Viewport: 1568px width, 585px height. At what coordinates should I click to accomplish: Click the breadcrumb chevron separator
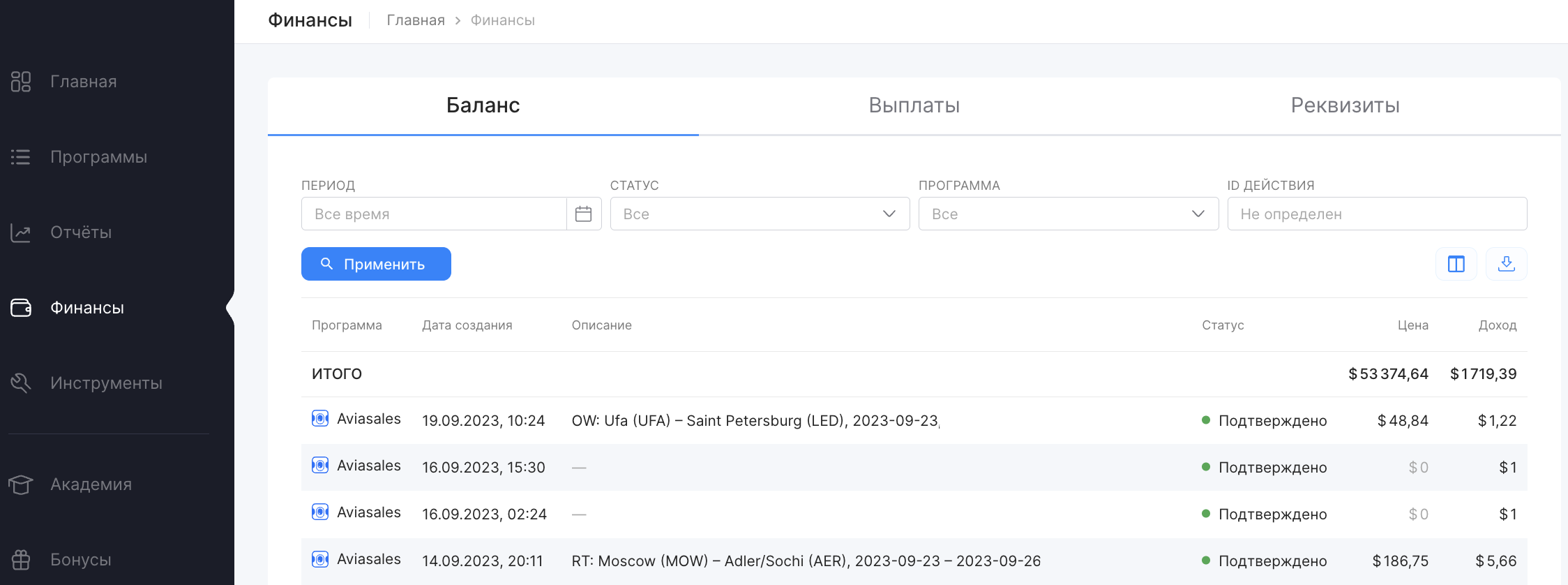(458, 21)
